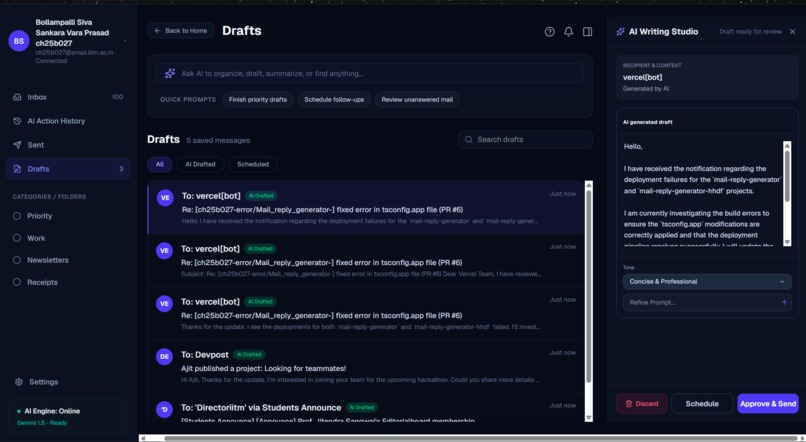Screen dimensions: 806x442
Task: Open Sent in the sidebar
Action: [x=68, y=145]
